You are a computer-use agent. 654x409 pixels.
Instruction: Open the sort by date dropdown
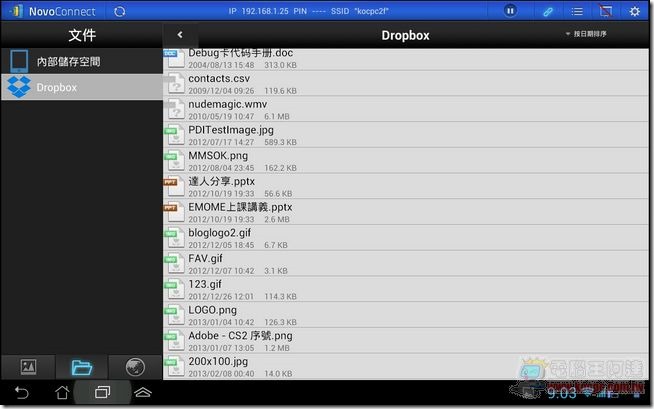(586, 34)
